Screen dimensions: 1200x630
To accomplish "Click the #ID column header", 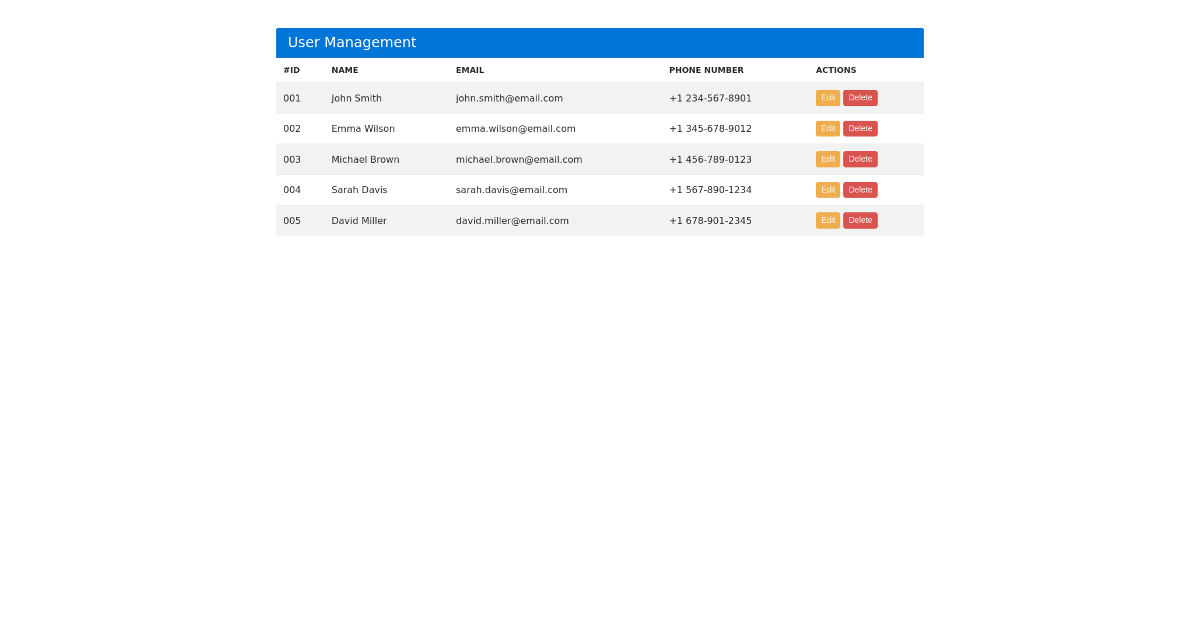I will tap(291, 70).
